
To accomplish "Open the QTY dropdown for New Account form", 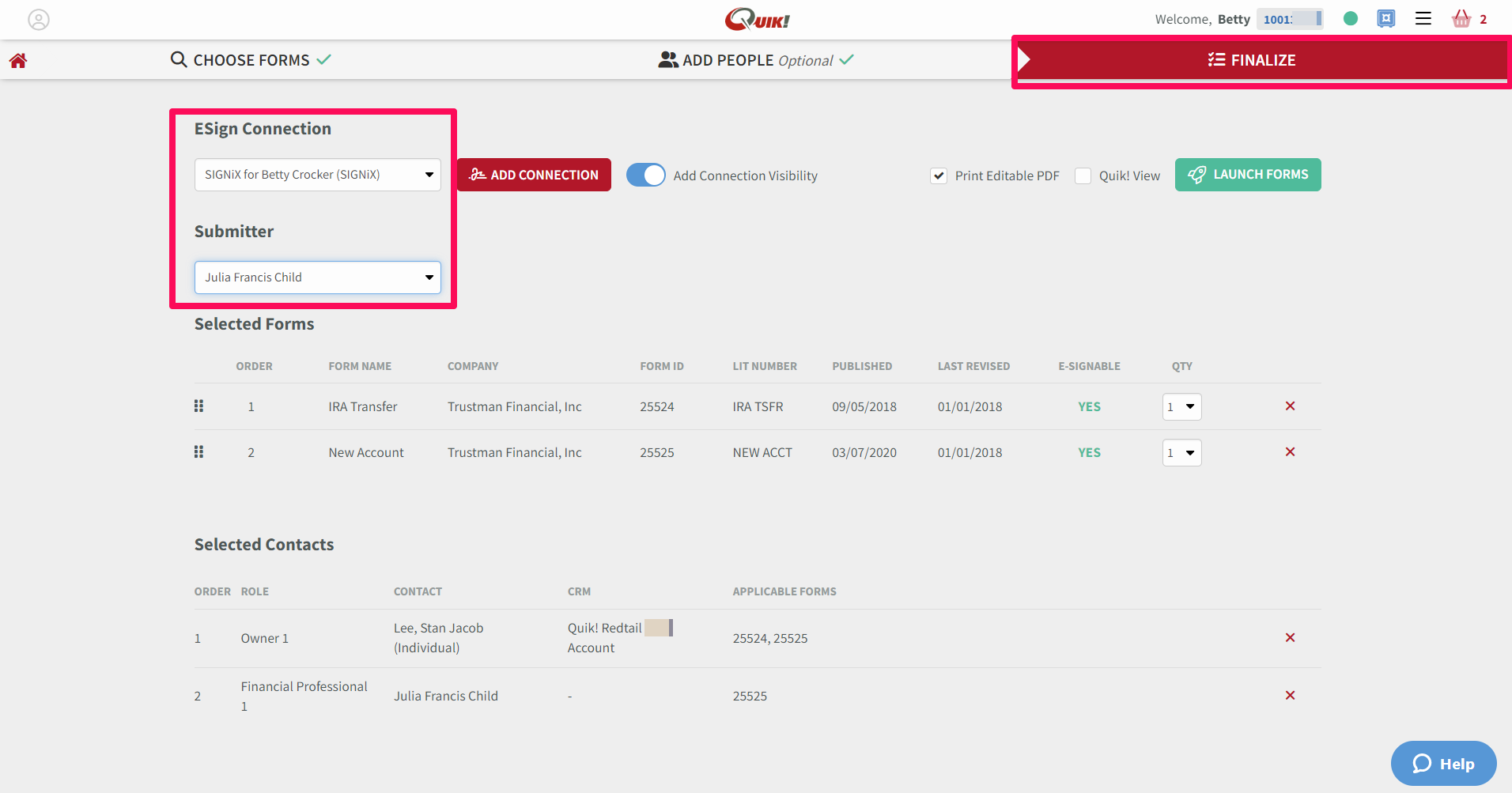I will [1181, 452].
